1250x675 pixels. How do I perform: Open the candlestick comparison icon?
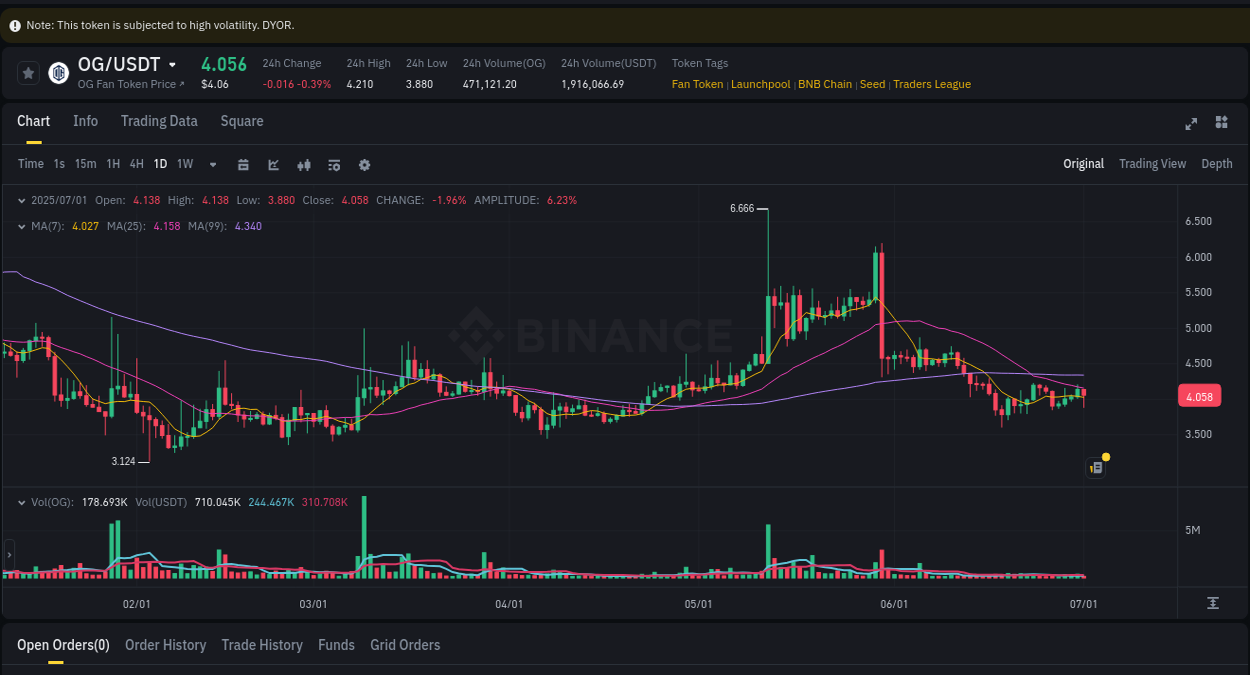(303, 163)
